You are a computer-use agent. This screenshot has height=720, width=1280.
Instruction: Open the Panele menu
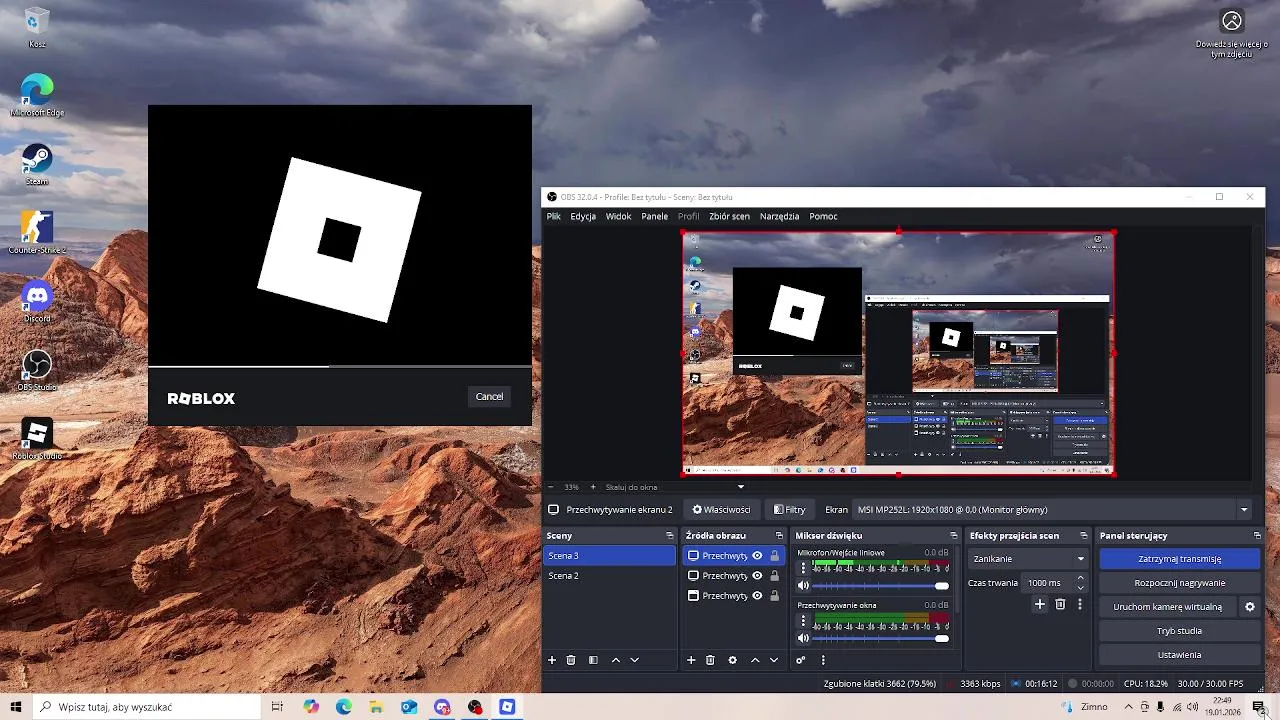coord(654,216)
